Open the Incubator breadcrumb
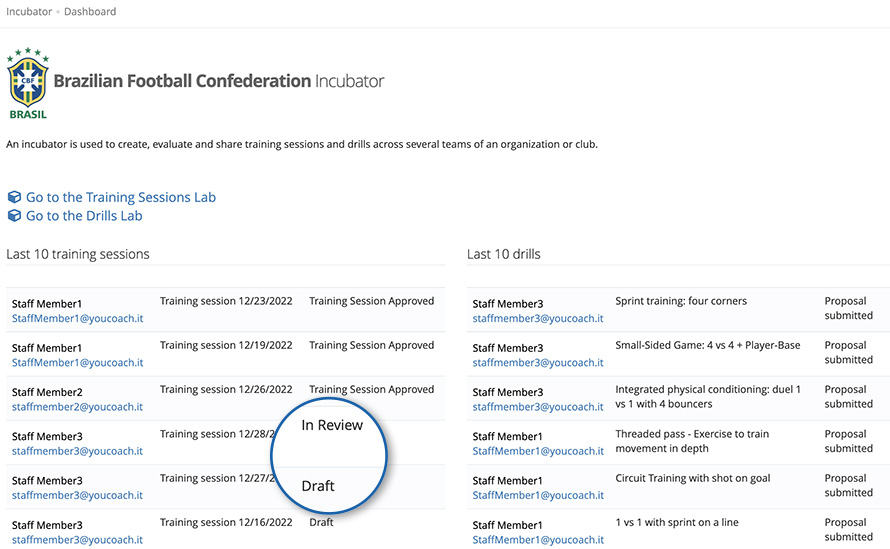This screenshot has width=890, height=549. [29, 11]
